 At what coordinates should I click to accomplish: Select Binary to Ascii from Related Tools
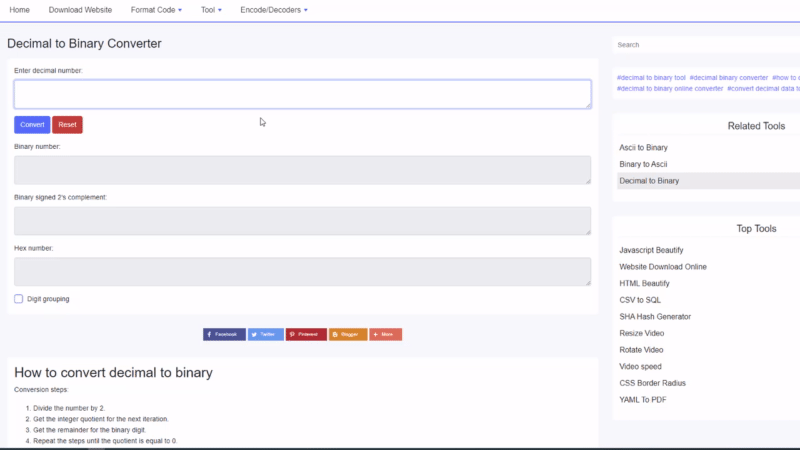(x=643, y=164)
